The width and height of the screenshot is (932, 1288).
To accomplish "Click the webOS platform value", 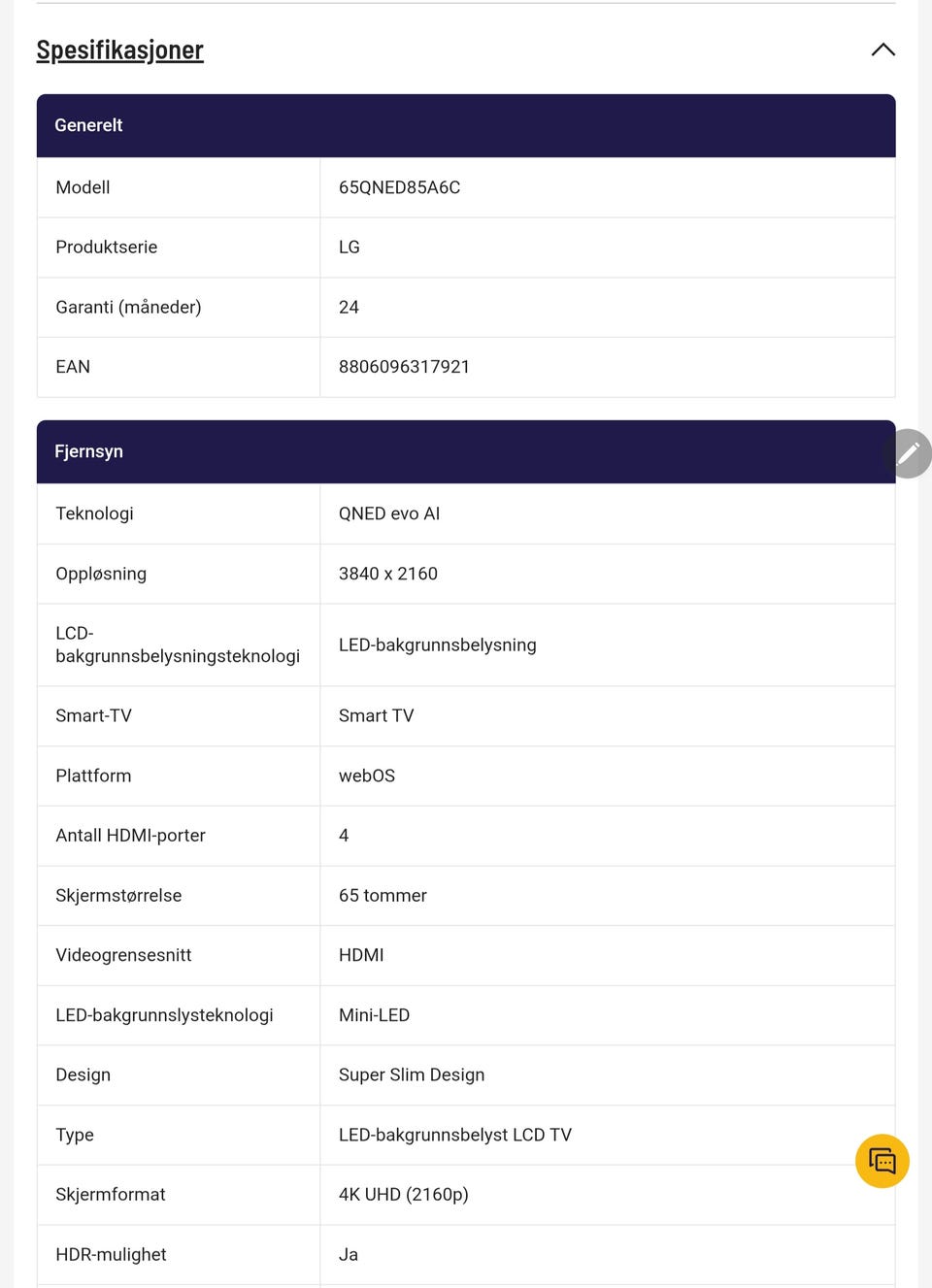I will click(366, 776).
